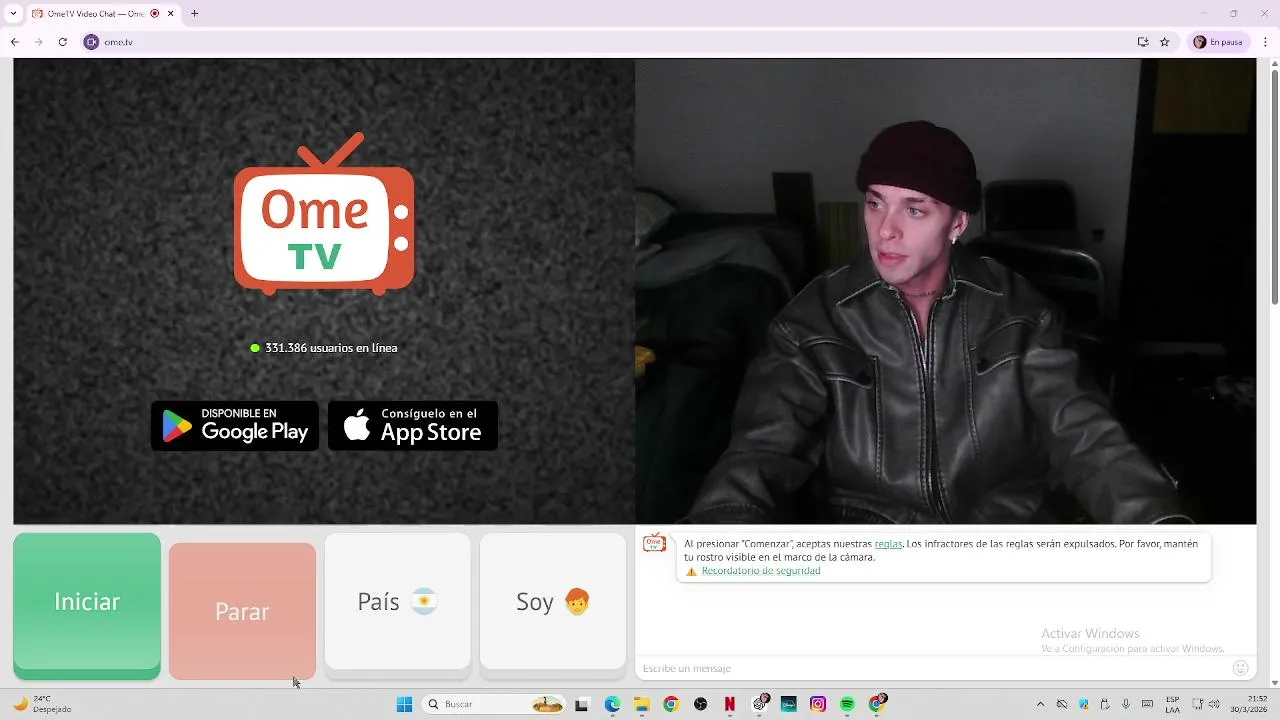
Task: Open the reglas link in chat notice
Action: (888, 544)
